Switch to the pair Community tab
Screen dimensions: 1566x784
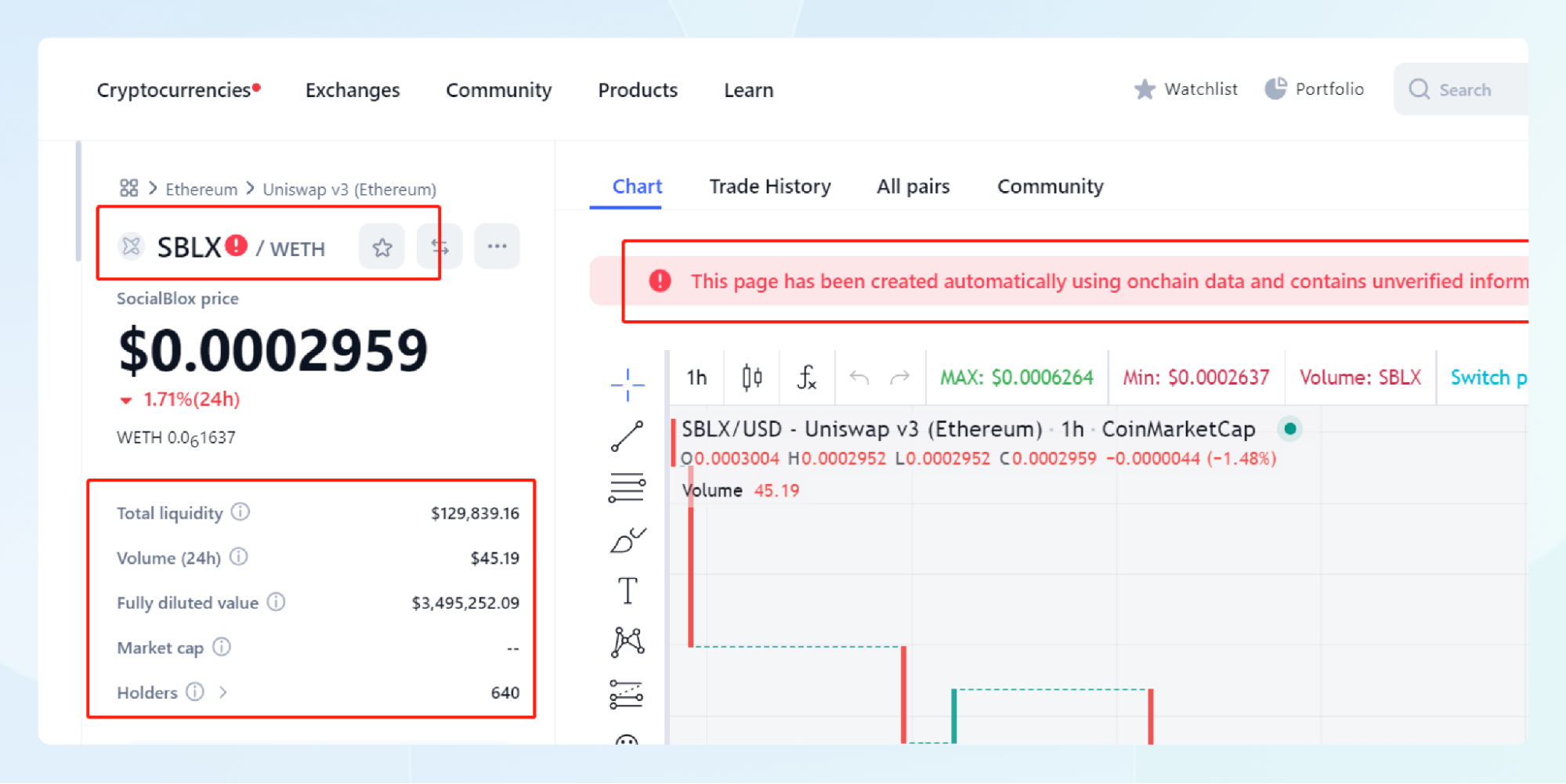point(1051,186)
